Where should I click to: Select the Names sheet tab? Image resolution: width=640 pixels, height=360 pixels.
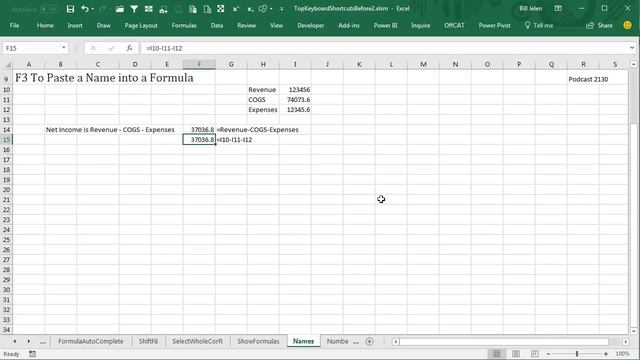[303, 341]
